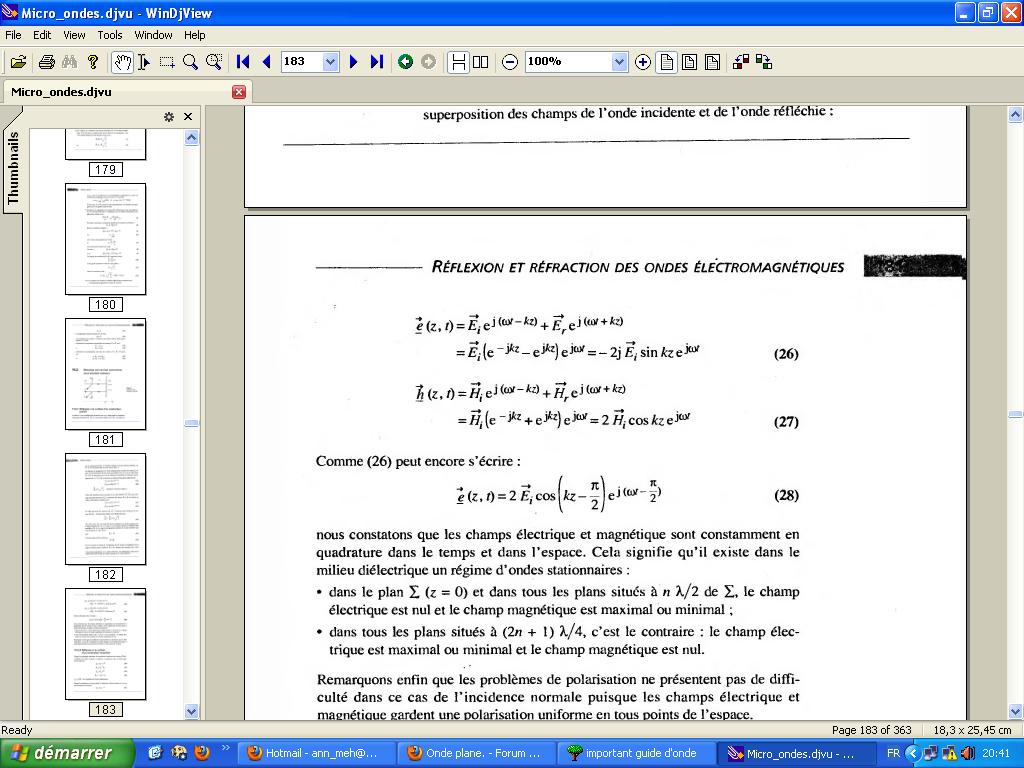Screen dimensions: 1024x768
Task: Switch to important guide d'onde taskbar window
Action: (x=636, y=753)
